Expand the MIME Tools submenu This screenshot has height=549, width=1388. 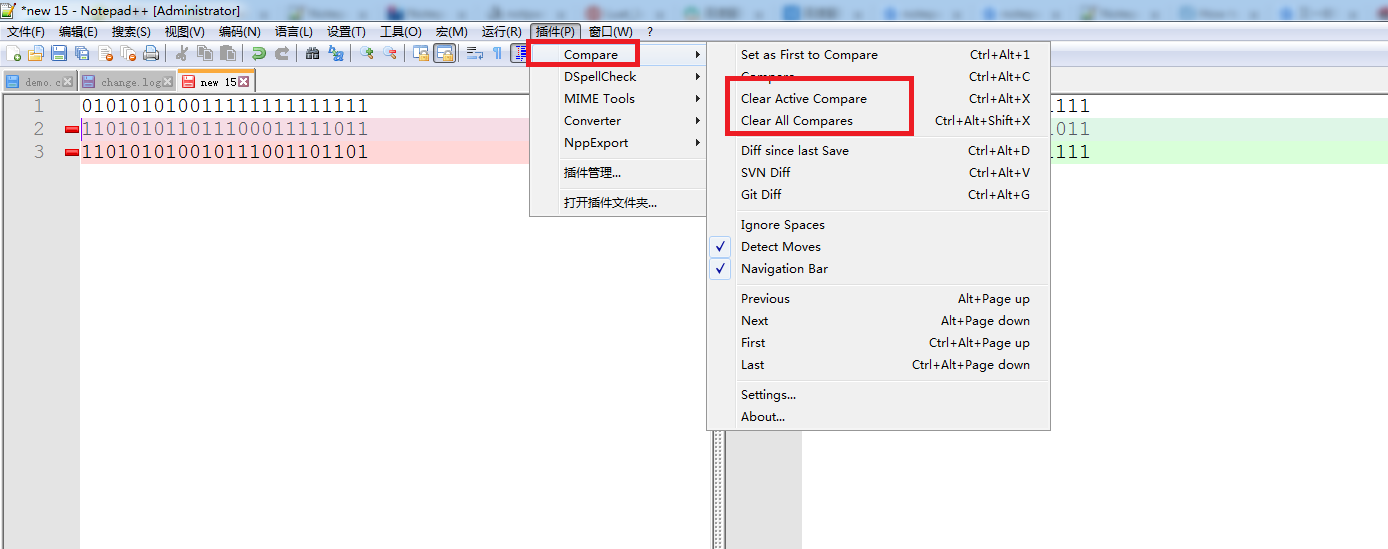pyautogui.click(x=618, y=99)
